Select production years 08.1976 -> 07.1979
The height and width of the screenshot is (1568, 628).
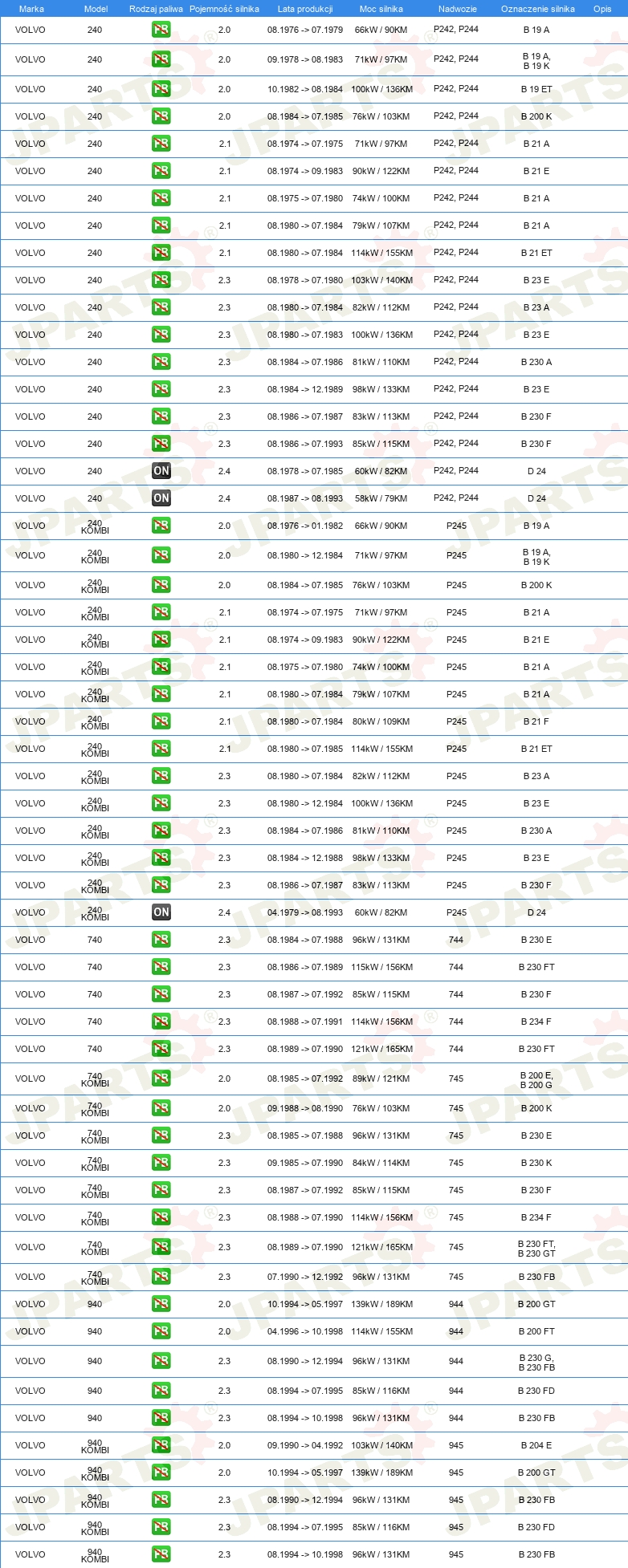click(305, 30)
